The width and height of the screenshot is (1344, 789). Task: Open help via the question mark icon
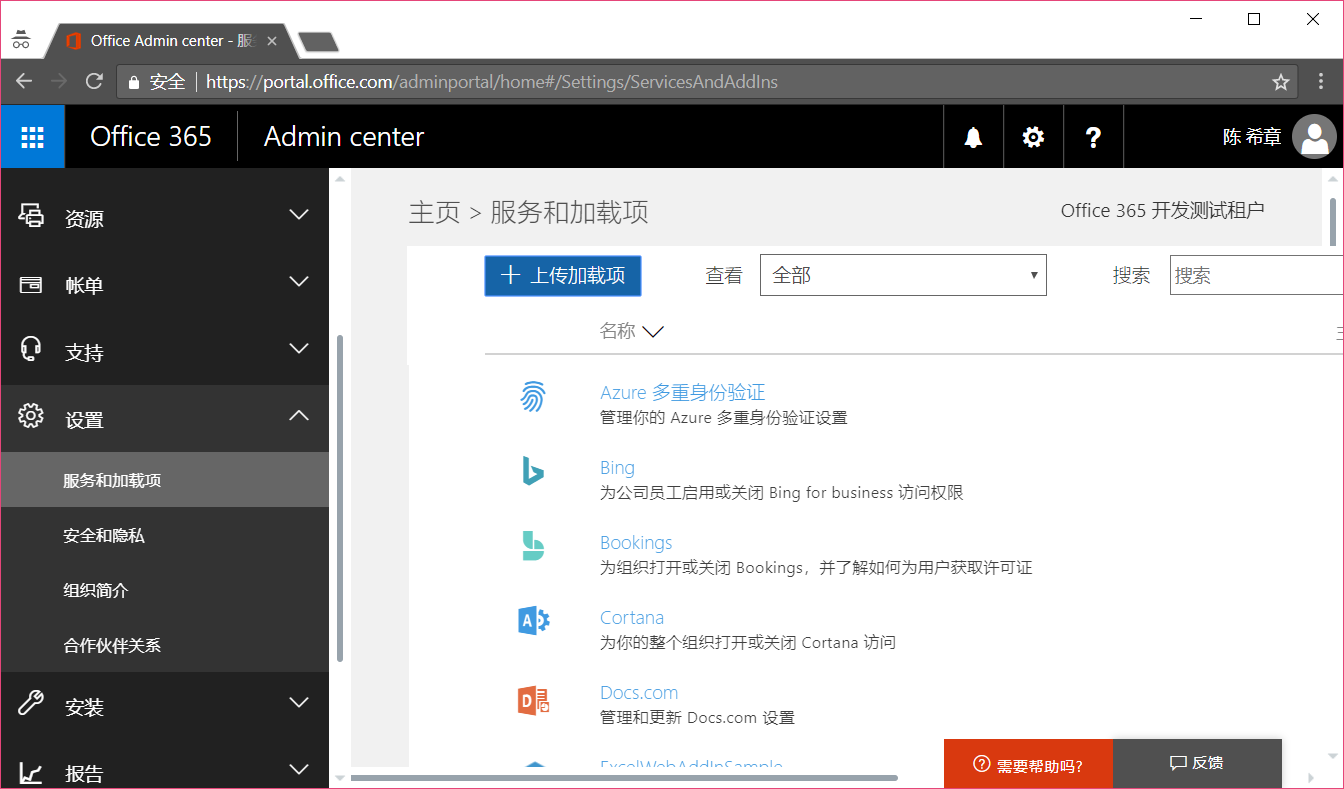(x=1093, y=136)
